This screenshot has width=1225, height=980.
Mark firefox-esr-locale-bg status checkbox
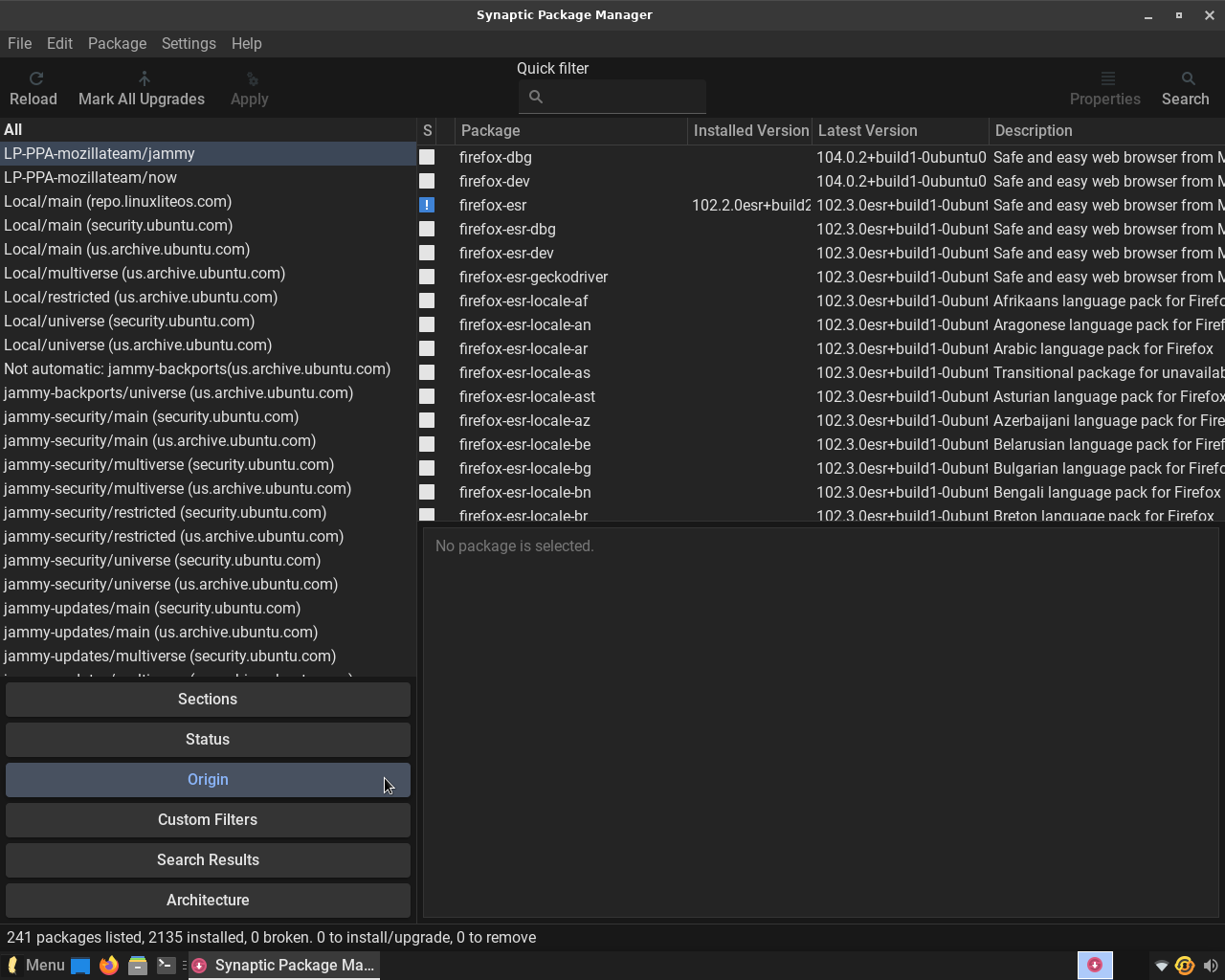pos(427,468)
